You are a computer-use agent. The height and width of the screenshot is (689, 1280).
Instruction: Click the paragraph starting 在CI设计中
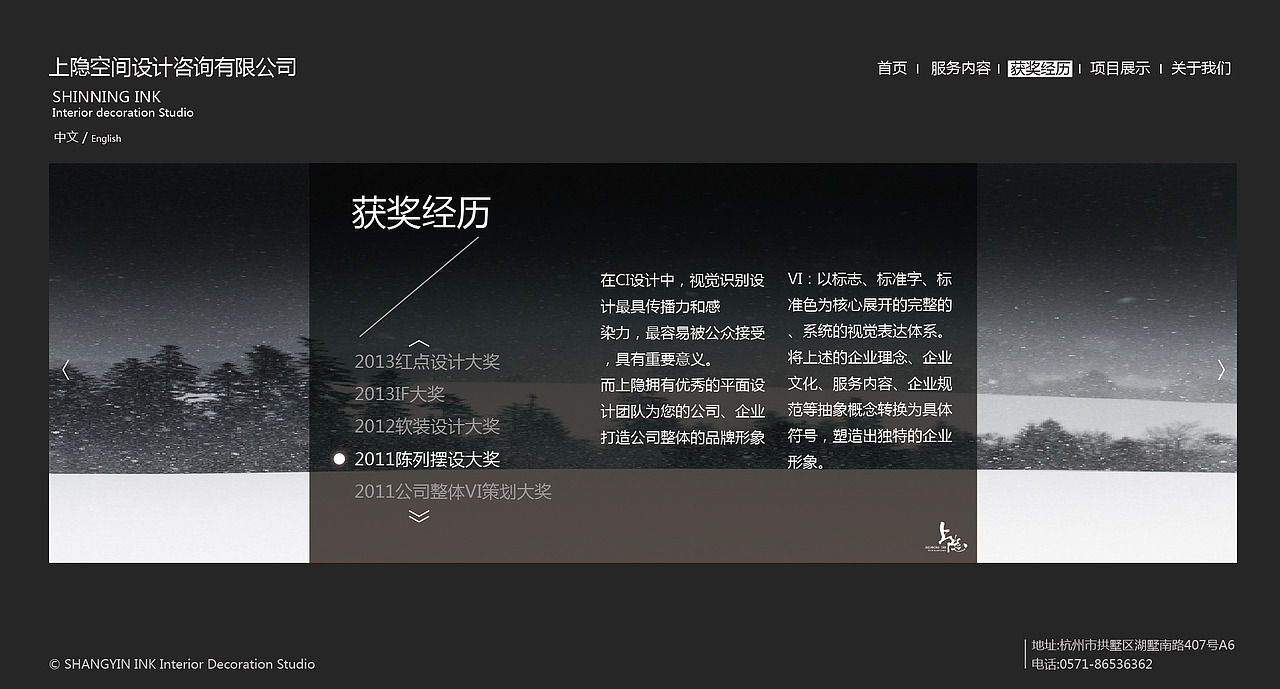tap(683, 358)
